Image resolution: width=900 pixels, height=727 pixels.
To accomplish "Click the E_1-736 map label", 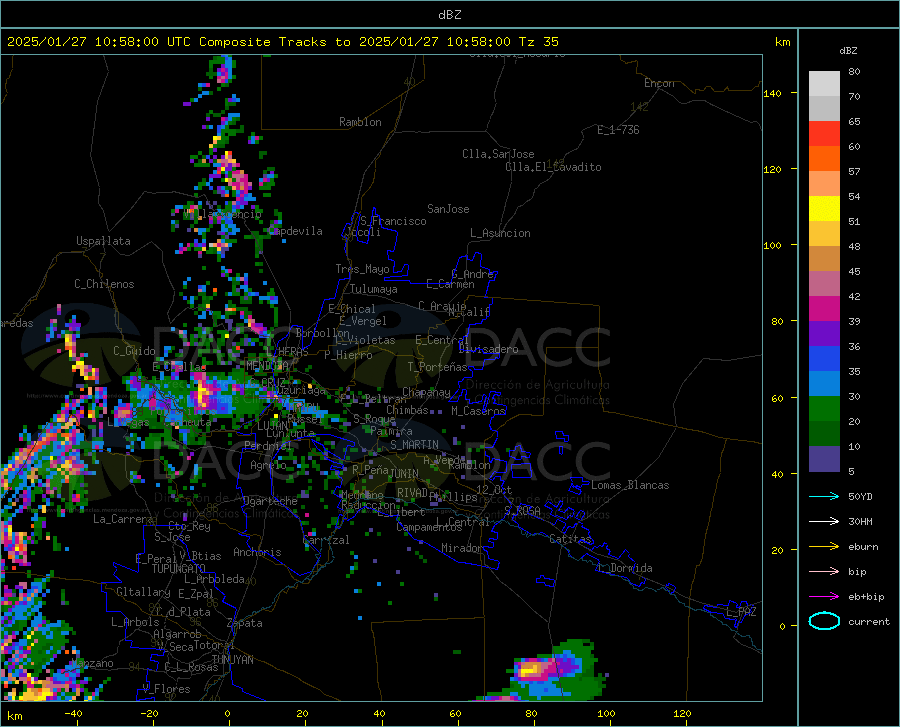I will coord(618,130).
